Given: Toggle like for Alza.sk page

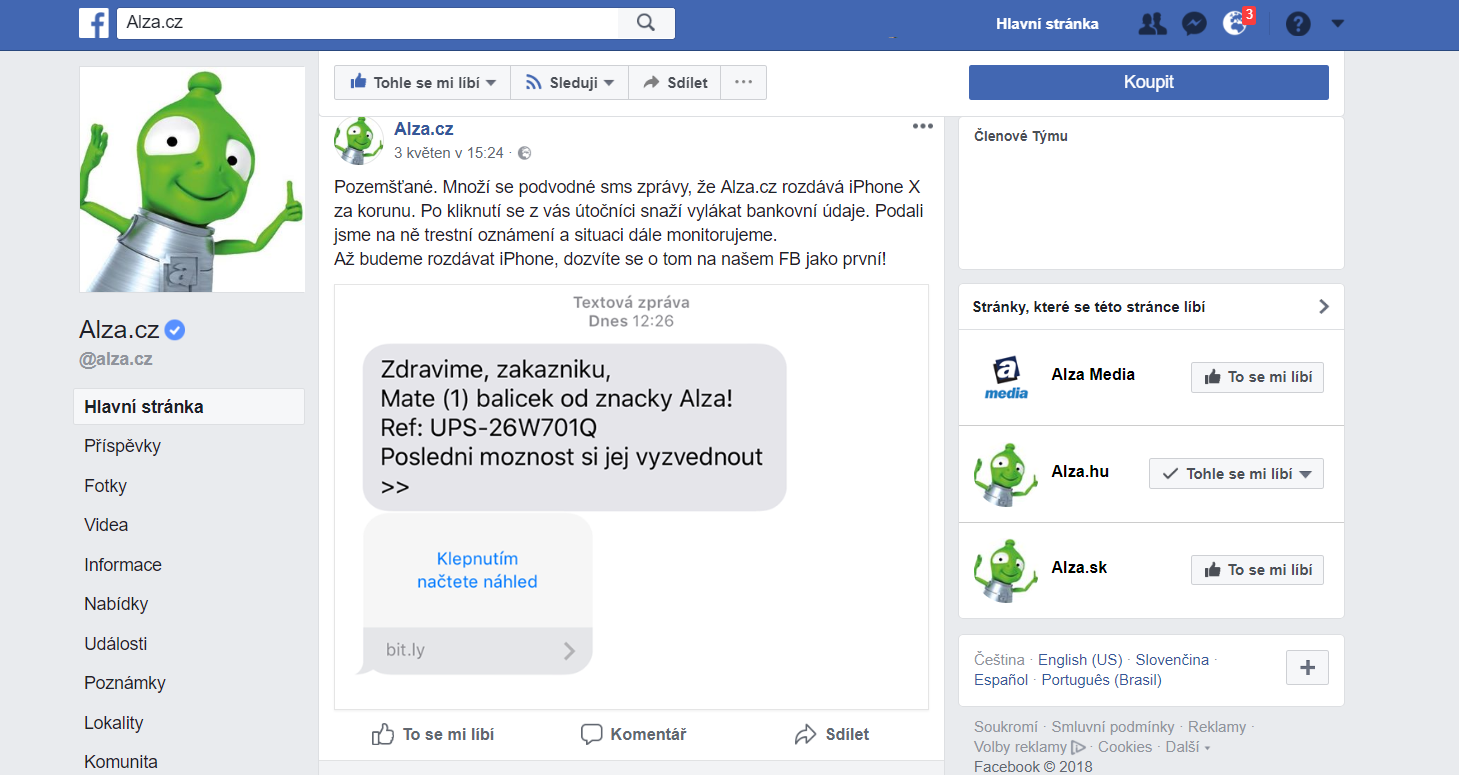Looking at the screenshot, I should (x=1257, y=569).
